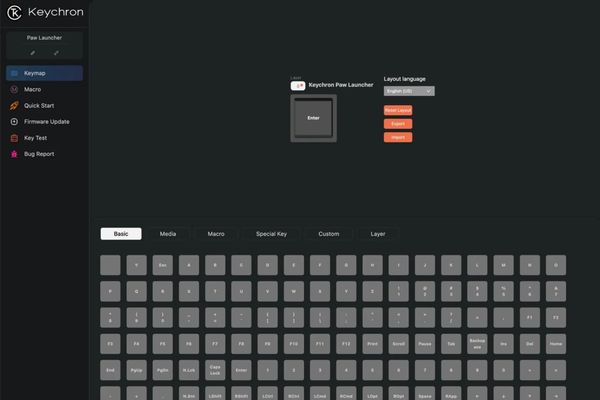
Task: Select the Layer keycode tab
Action: point(378,234)
